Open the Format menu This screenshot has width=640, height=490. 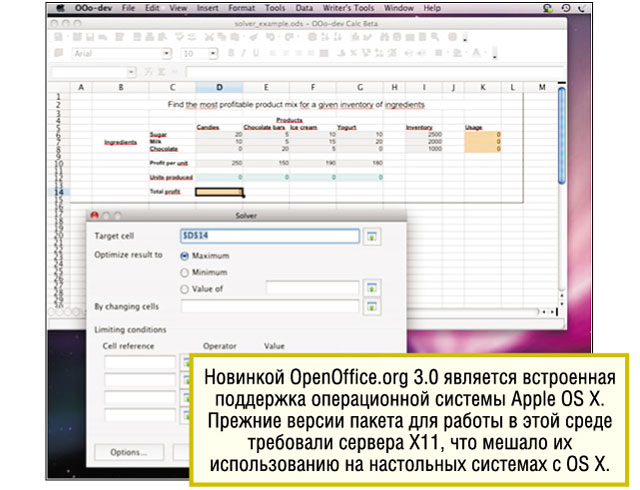click(241, 8)
